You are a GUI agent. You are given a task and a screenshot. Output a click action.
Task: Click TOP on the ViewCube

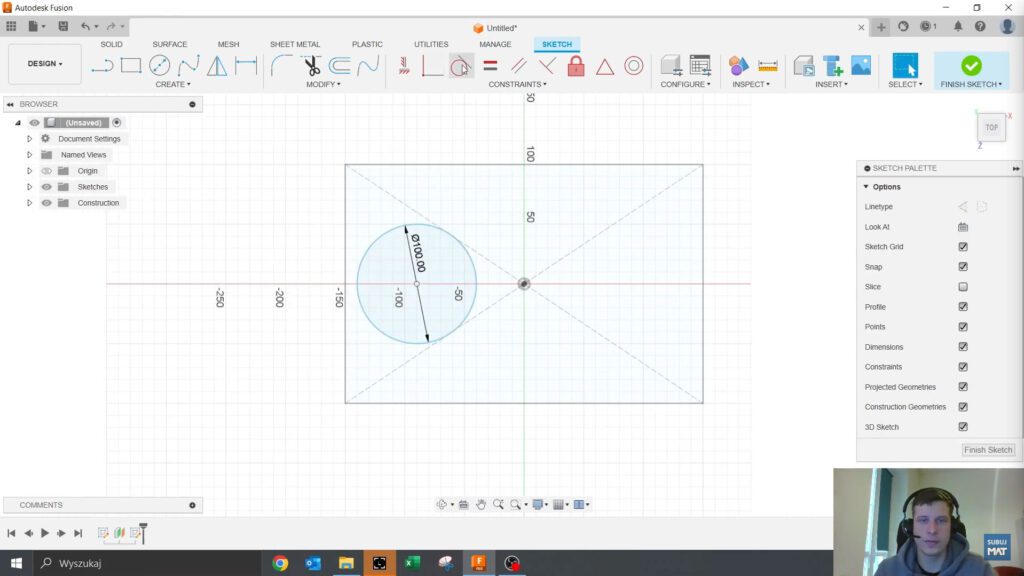[991, 127]
